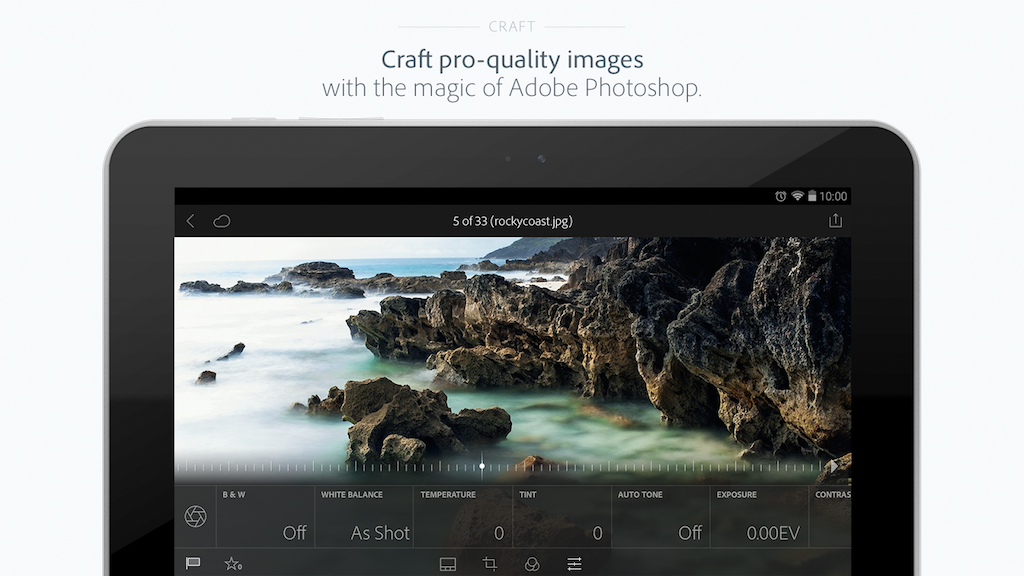The height and width of the screenshot is (576, 1024).
Task: Select the Tint adjustment tile
Action: [561, 517]
